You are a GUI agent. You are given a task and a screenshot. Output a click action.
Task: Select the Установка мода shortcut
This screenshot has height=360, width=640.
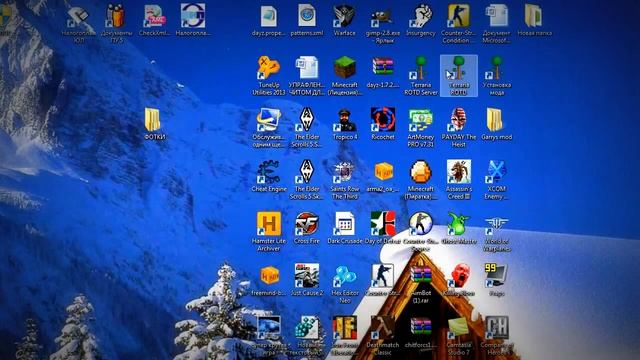[496, 76]
